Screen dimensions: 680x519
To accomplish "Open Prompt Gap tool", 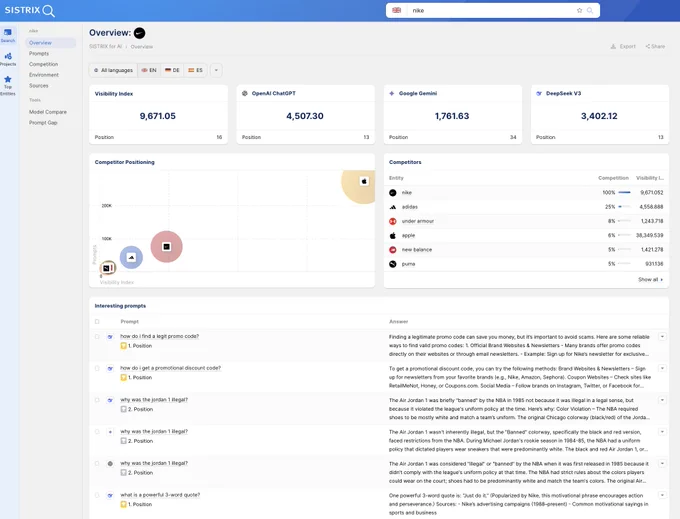I will click(43, 123).
